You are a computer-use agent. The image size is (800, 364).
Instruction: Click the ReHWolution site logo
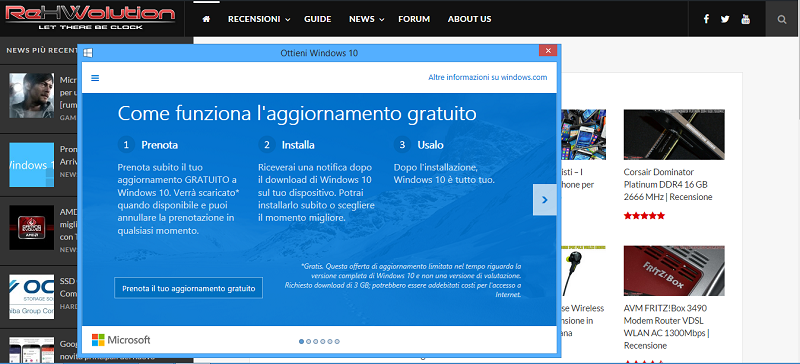pyautogui.click(x=90, y=17)
